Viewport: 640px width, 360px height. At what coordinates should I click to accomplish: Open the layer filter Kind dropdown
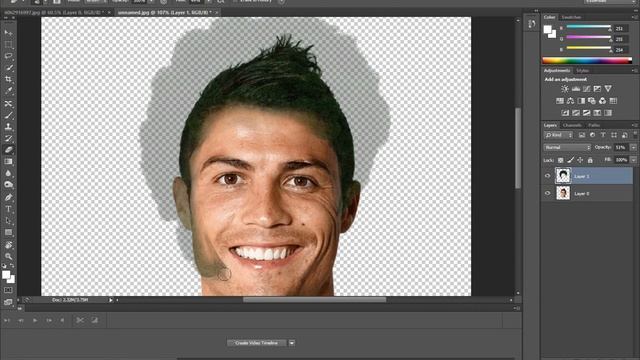(558, 135)
